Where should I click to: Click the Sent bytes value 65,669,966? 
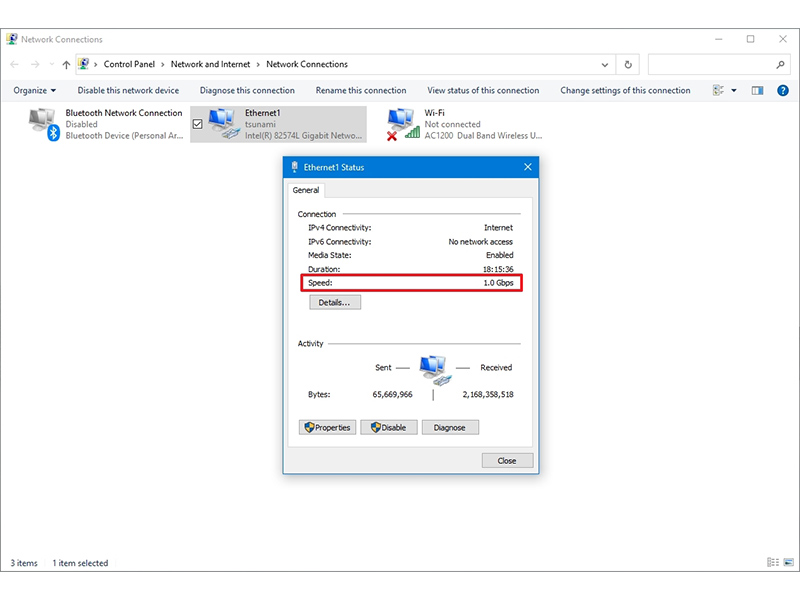pyautogui.click(x=392, y=394)
